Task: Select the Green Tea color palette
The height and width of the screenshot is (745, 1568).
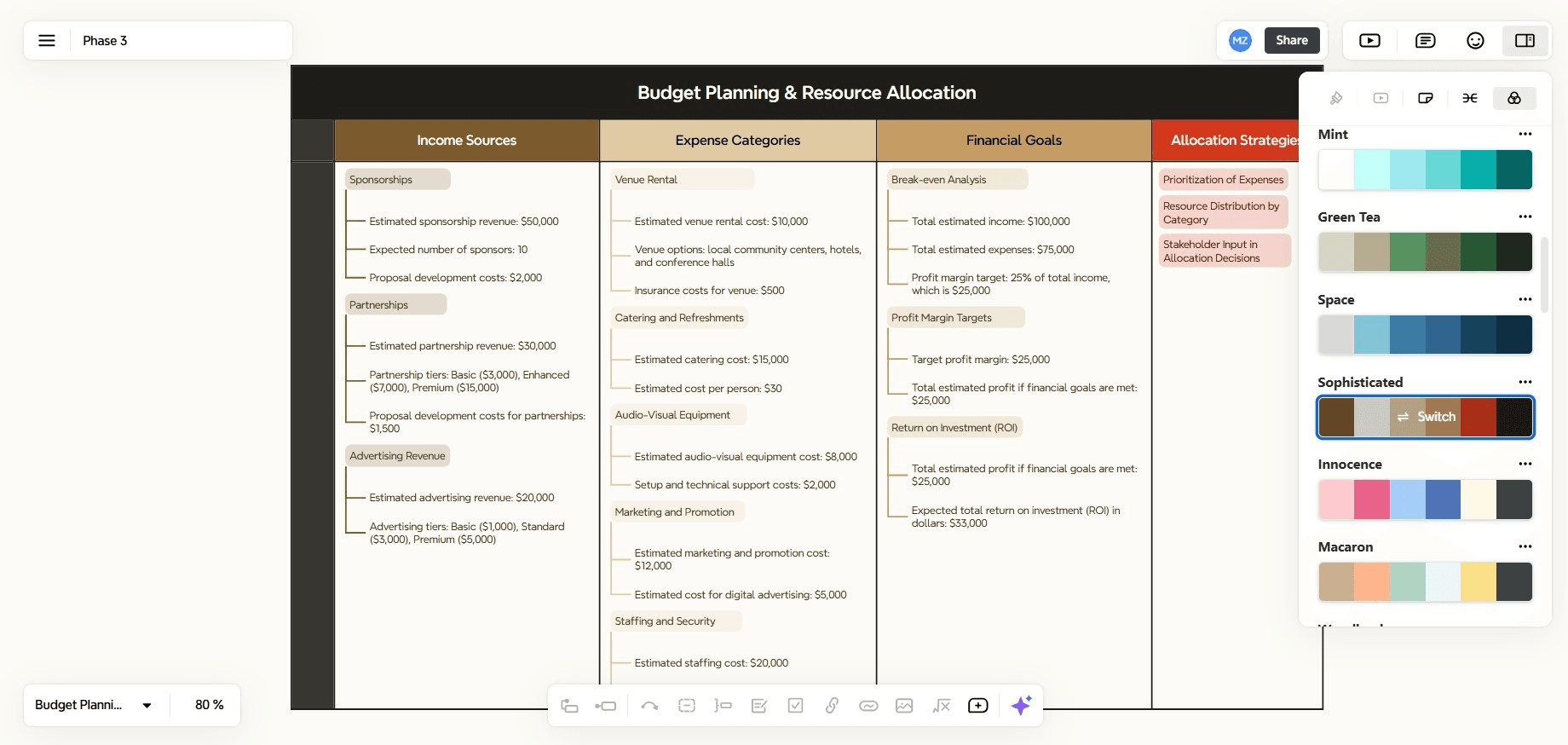Action: click(1425, 252)
